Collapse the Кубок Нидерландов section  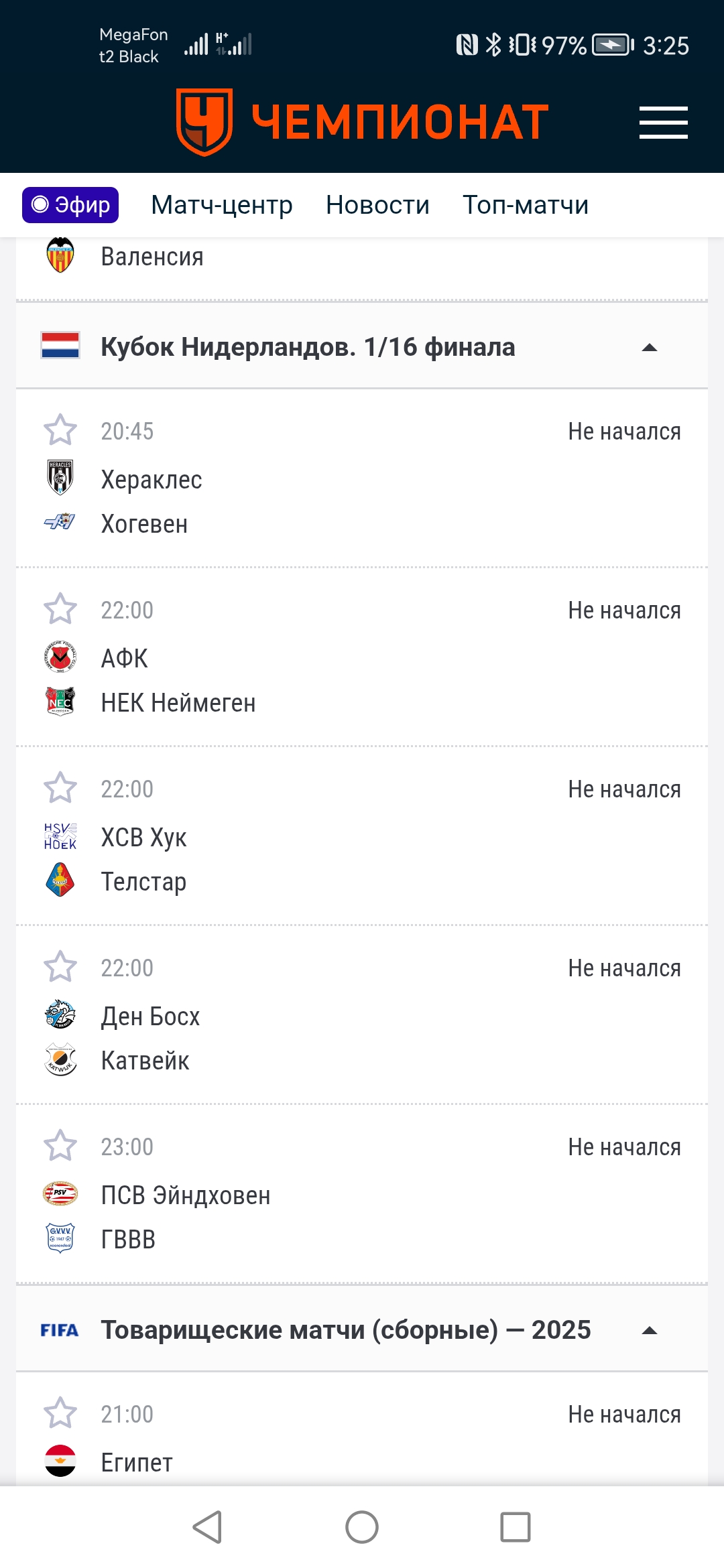[649, 347]
